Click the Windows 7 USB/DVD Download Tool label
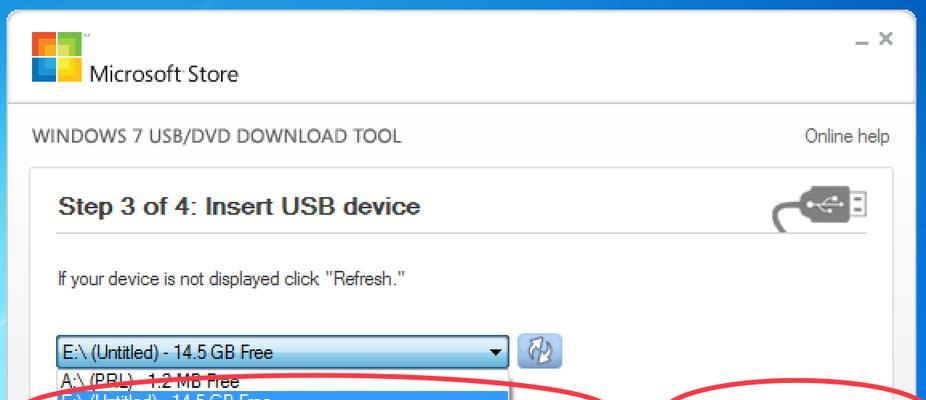Image resolution: width=926 pixels, height=400 pixels. pyautogui.click(x=217, y=136)
